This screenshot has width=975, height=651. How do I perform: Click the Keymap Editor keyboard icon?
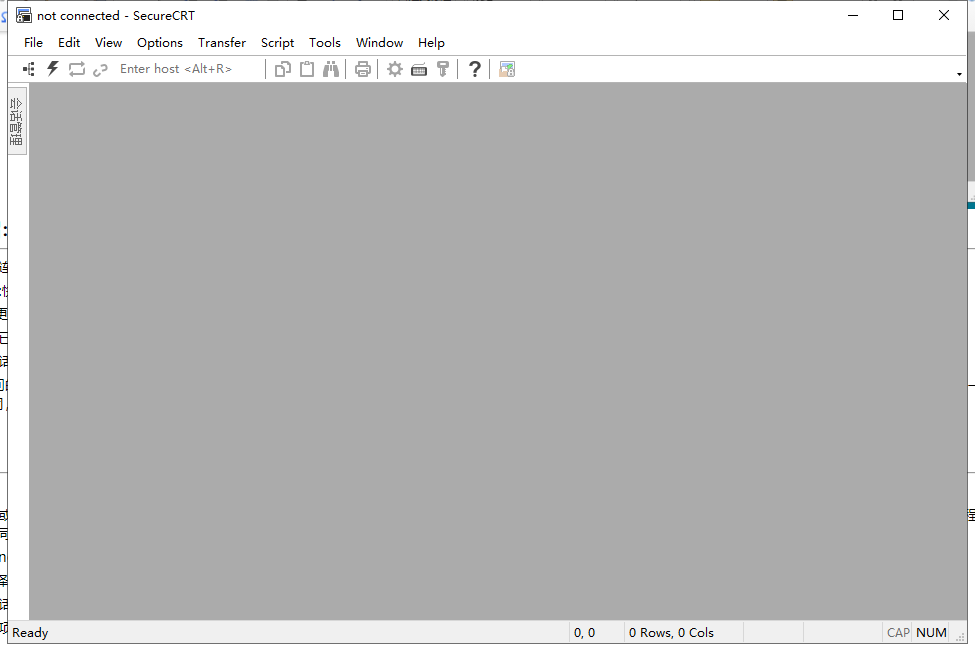[419, 70]
